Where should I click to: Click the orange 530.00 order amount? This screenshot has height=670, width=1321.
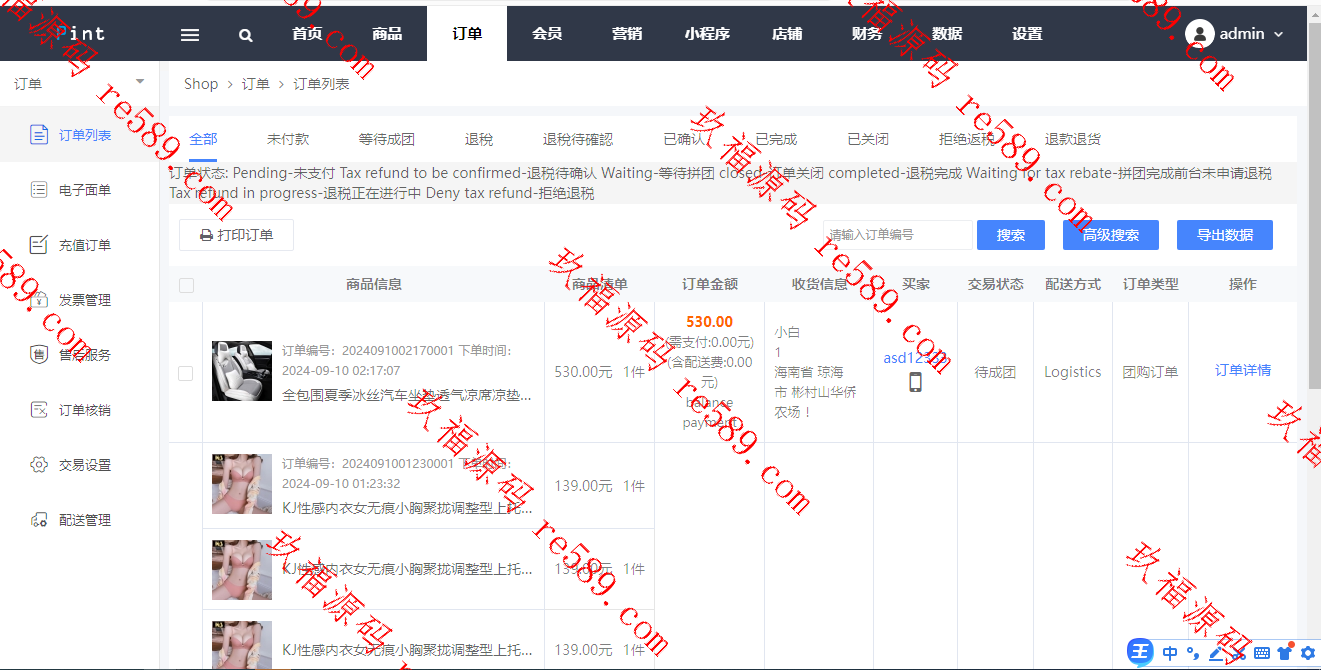click(710, 322)
